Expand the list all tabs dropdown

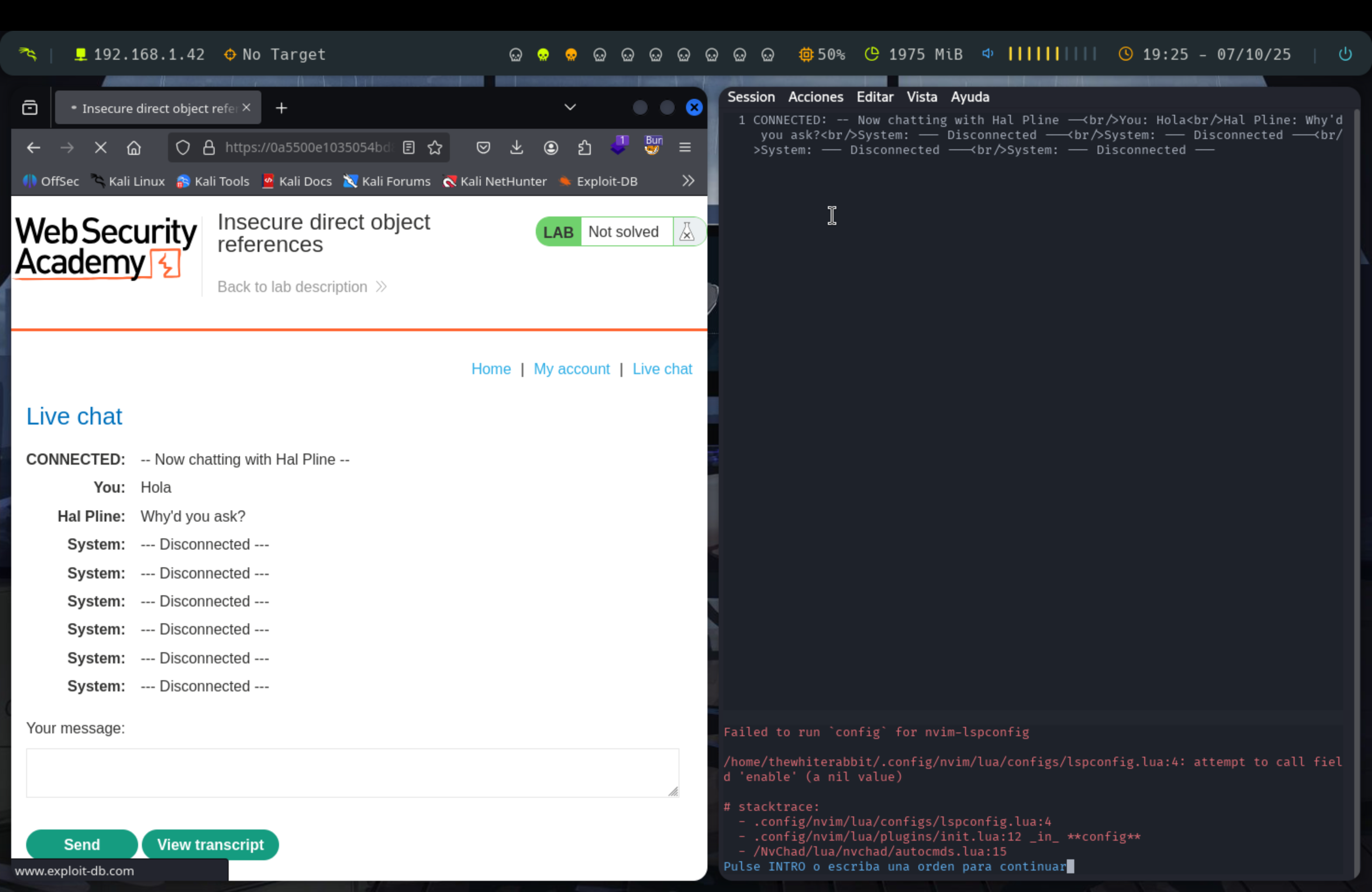tap(569, 108)
